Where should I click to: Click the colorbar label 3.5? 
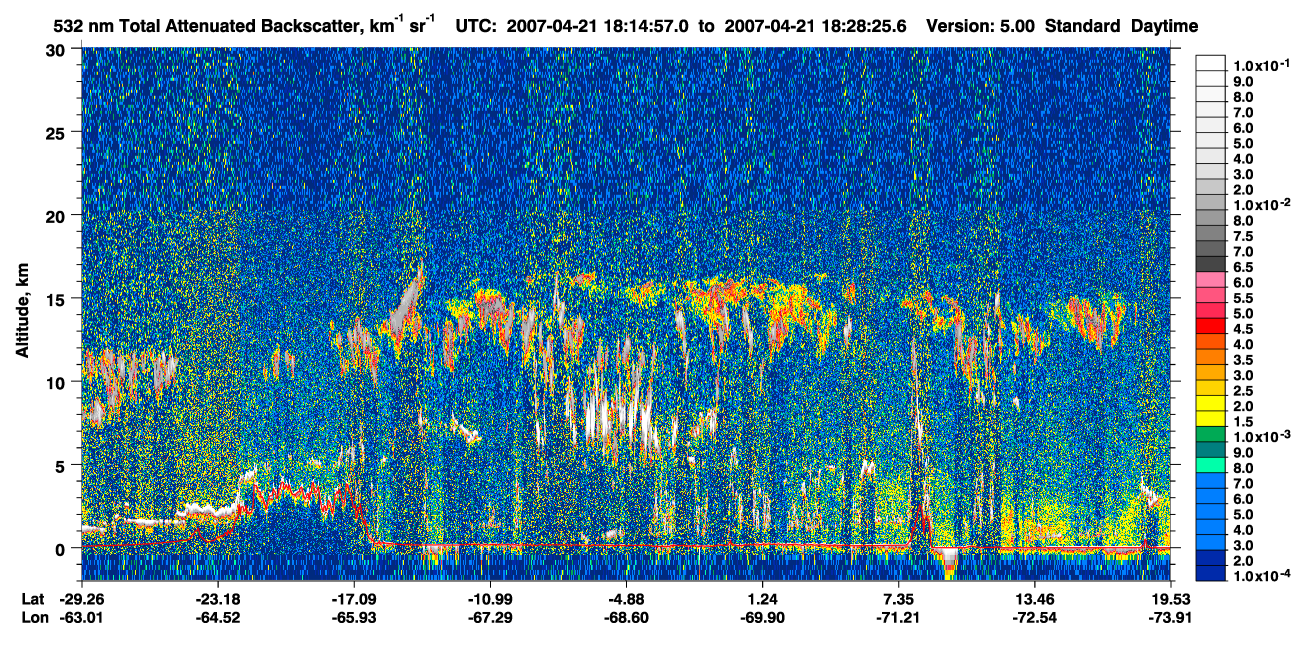pos(1242,361)
